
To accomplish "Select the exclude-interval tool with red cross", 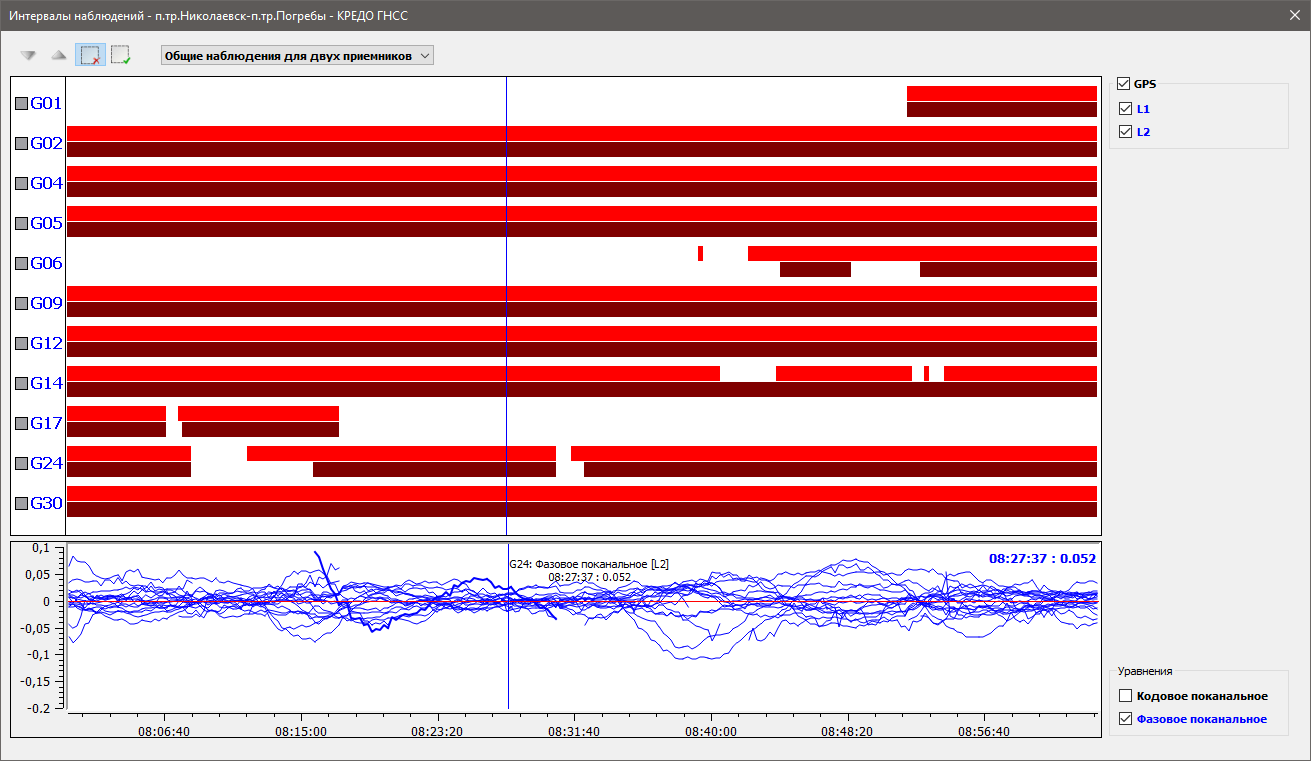I will click(90, 56).
